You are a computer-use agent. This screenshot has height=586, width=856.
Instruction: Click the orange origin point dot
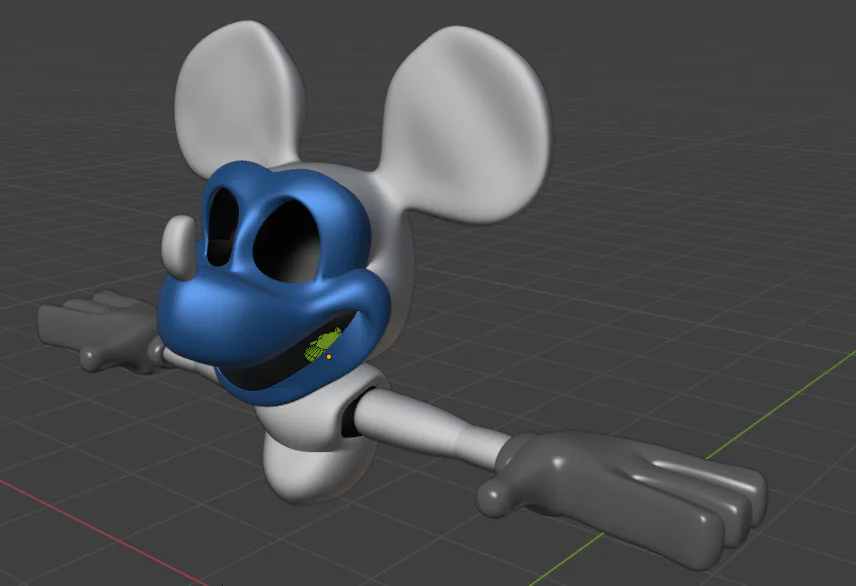coord(329,357)
